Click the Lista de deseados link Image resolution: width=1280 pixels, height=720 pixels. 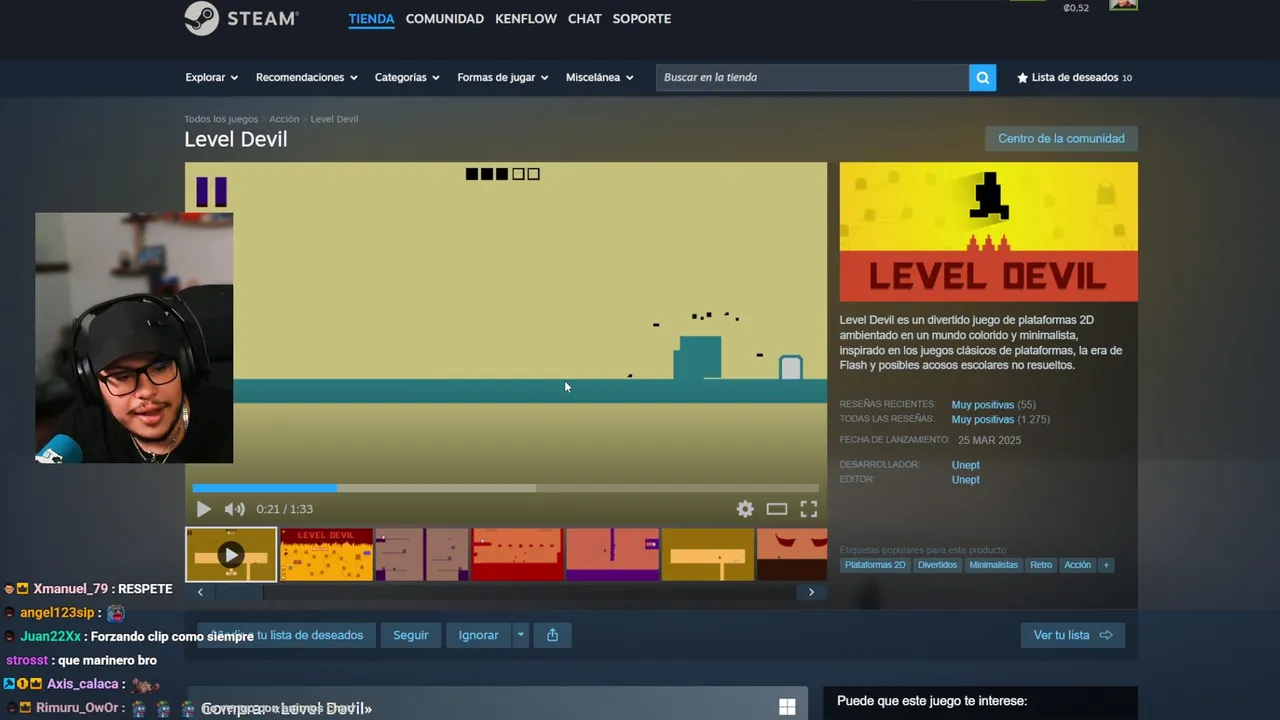pyautogui.click(x=1074, y=78)
